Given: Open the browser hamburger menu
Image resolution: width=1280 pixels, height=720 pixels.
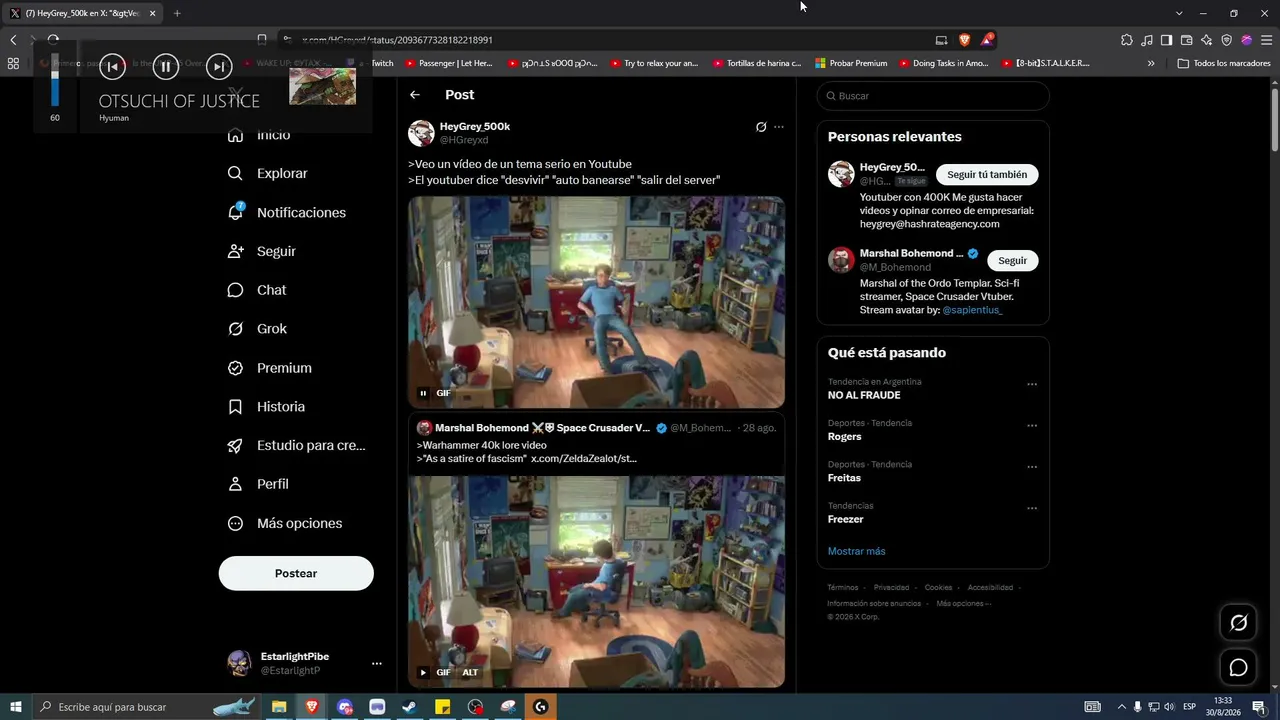Looking at the screenshot, I should (1265, 40).
